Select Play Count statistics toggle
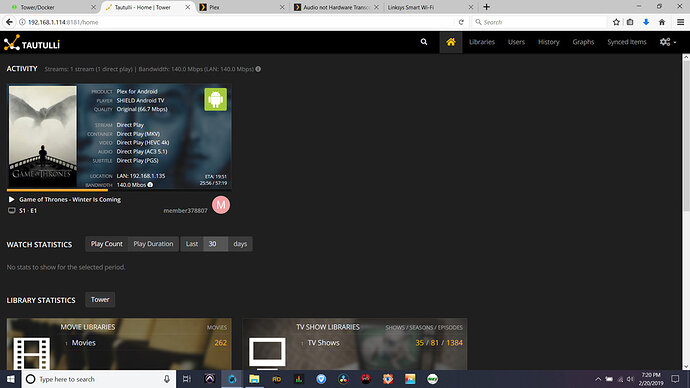This screenshot has width=690, height=388. pyautogui.click(x=106, y=244)
